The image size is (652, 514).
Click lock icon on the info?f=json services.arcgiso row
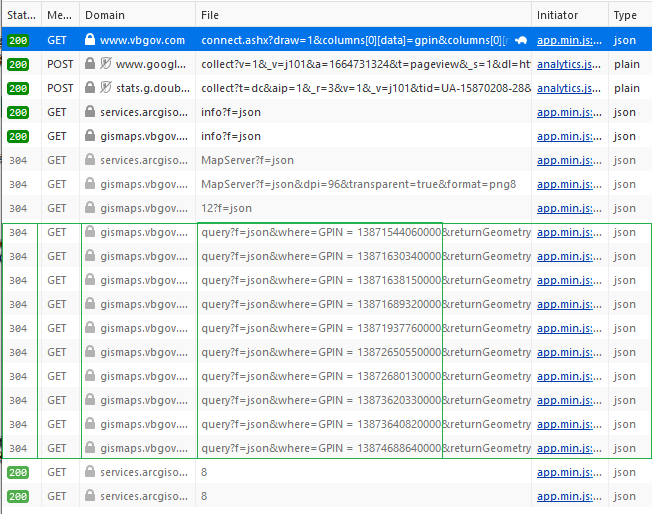90,112
